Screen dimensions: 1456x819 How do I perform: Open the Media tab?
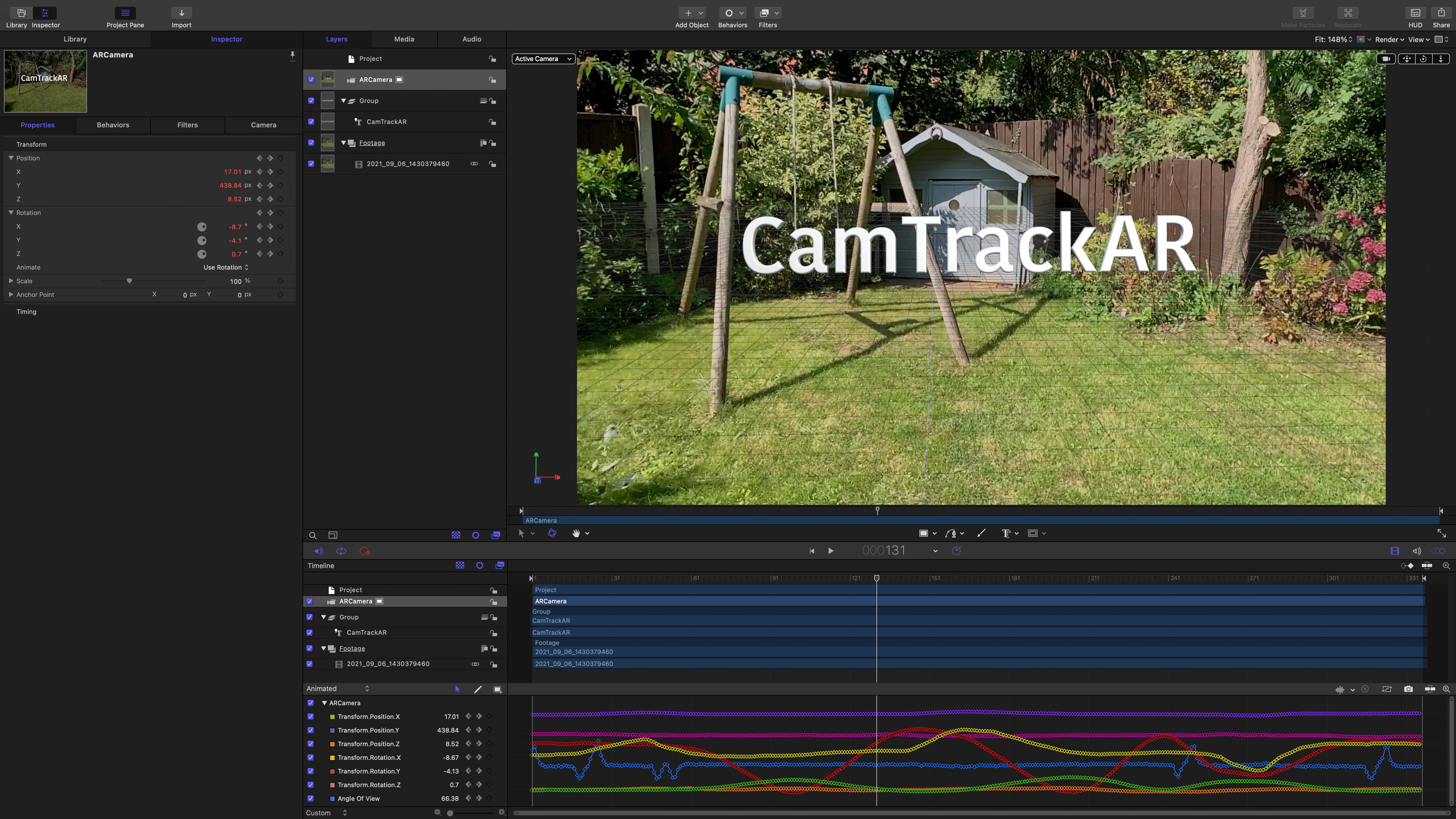404,39
